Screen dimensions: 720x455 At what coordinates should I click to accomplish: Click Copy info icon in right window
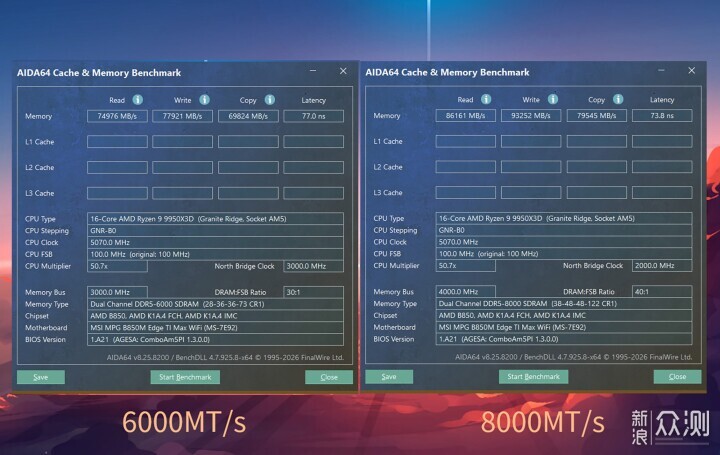[618, 99]
